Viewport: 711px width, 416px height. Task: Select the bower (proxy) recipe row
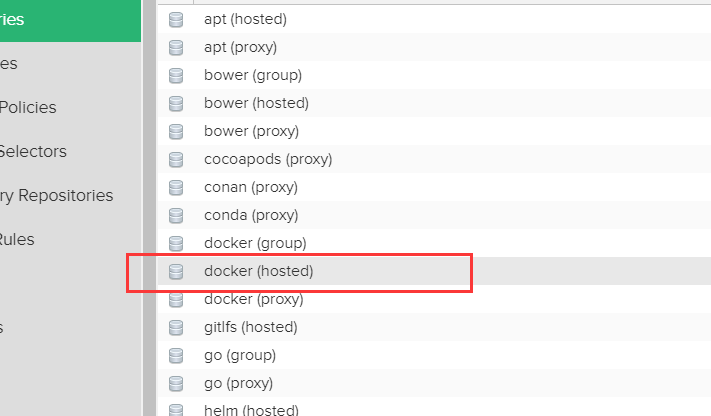click(x=250, y=131)
